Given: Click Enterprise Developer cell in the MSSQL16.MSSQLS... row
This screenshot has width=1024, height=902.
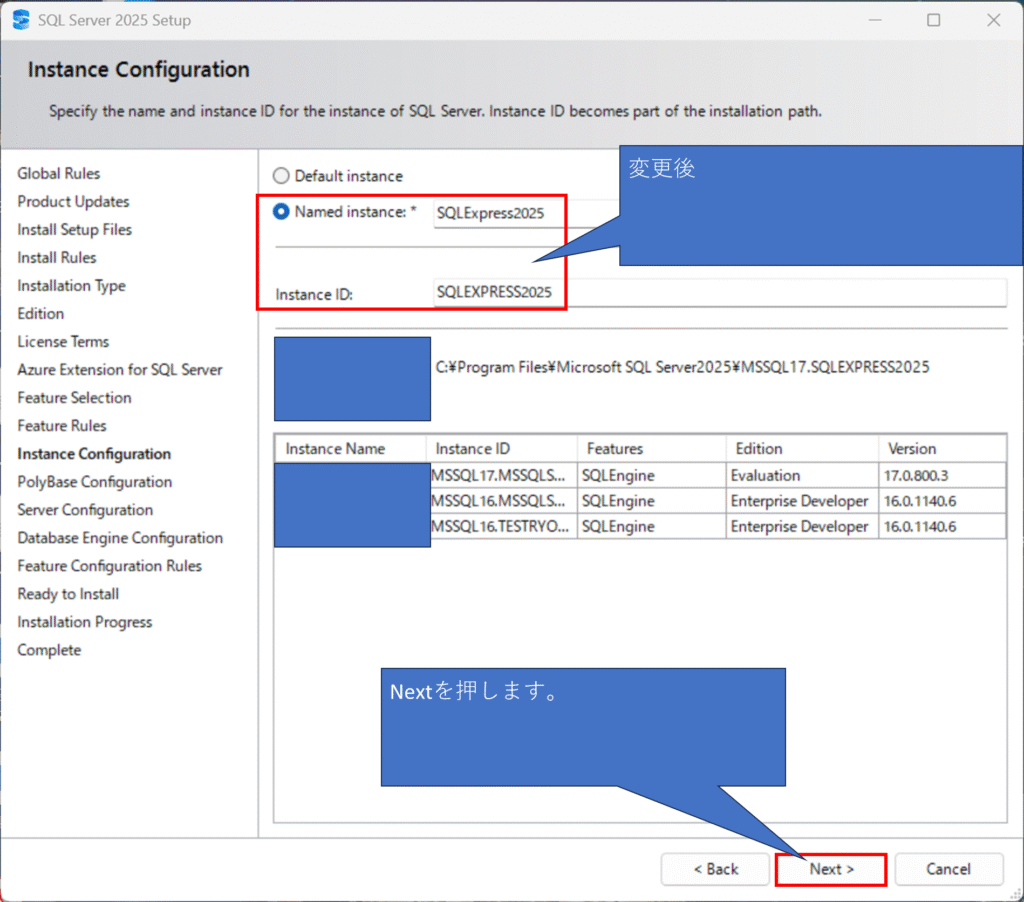Looking at the screenshot, I should click(802, 501).
